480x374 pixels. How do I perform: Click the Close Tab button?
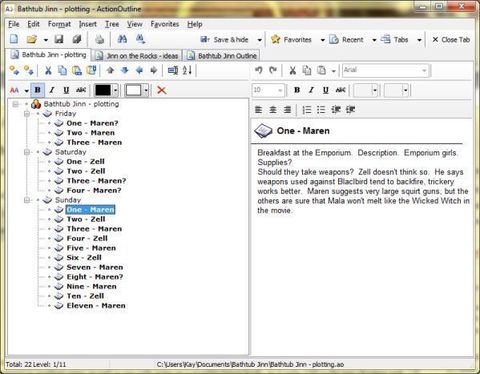(451, 40)
